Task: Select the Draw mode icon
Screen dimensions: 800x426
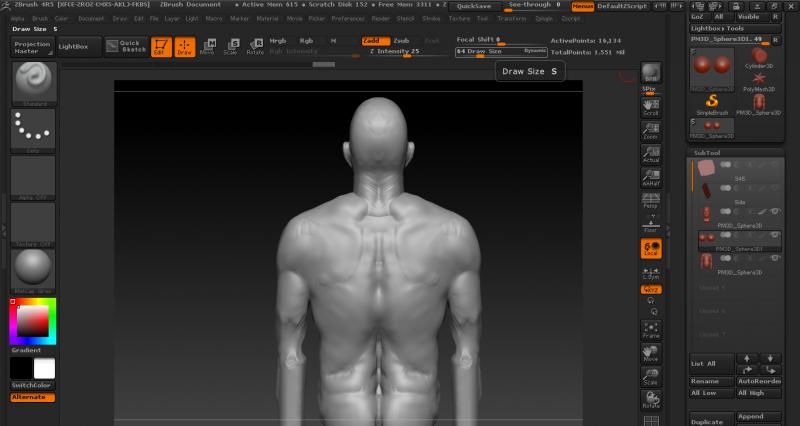Action: (x=185, y=46)
